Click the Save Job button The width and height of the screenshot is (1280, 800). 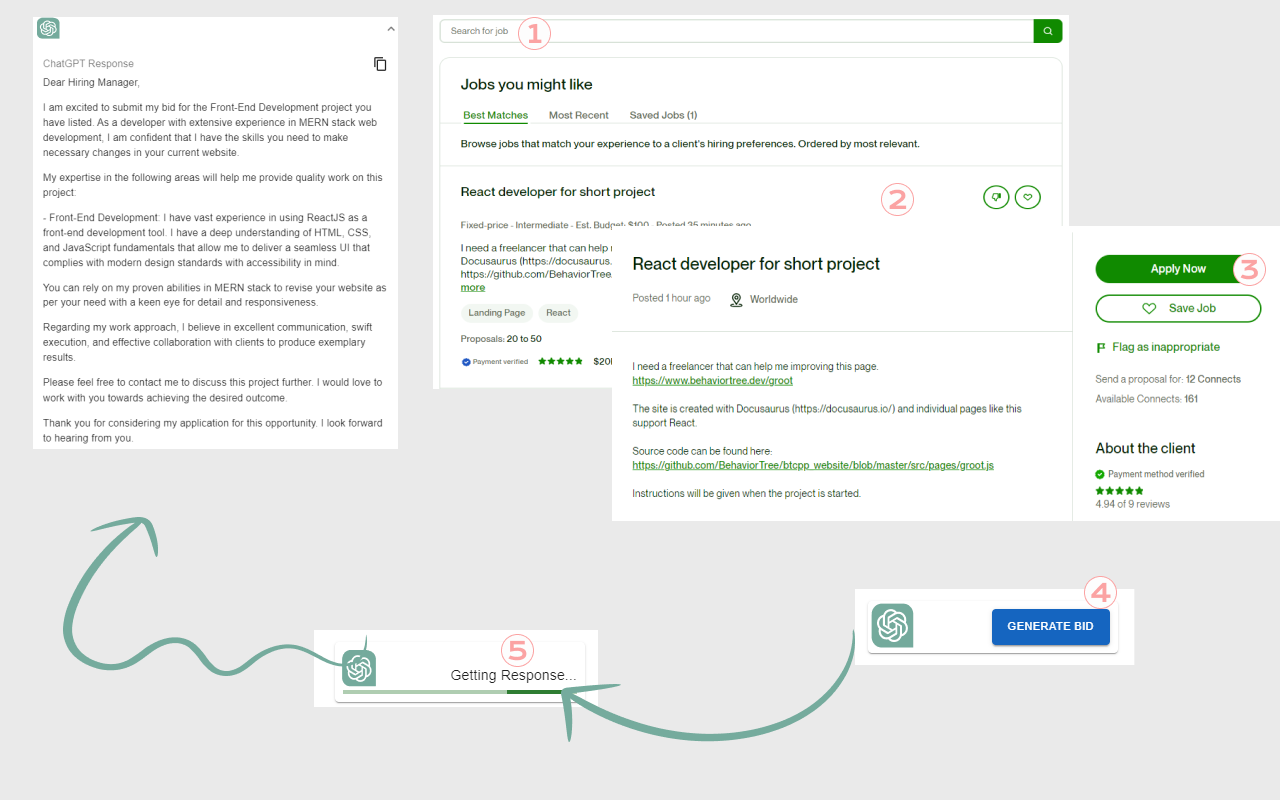pyautogui.click(x=1178, y=308)
